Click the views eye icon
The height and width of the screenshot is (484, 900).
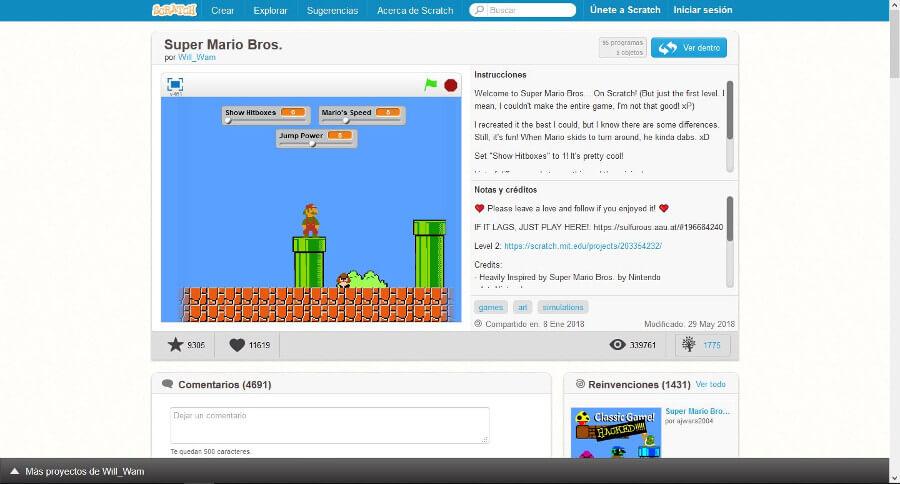617,344
